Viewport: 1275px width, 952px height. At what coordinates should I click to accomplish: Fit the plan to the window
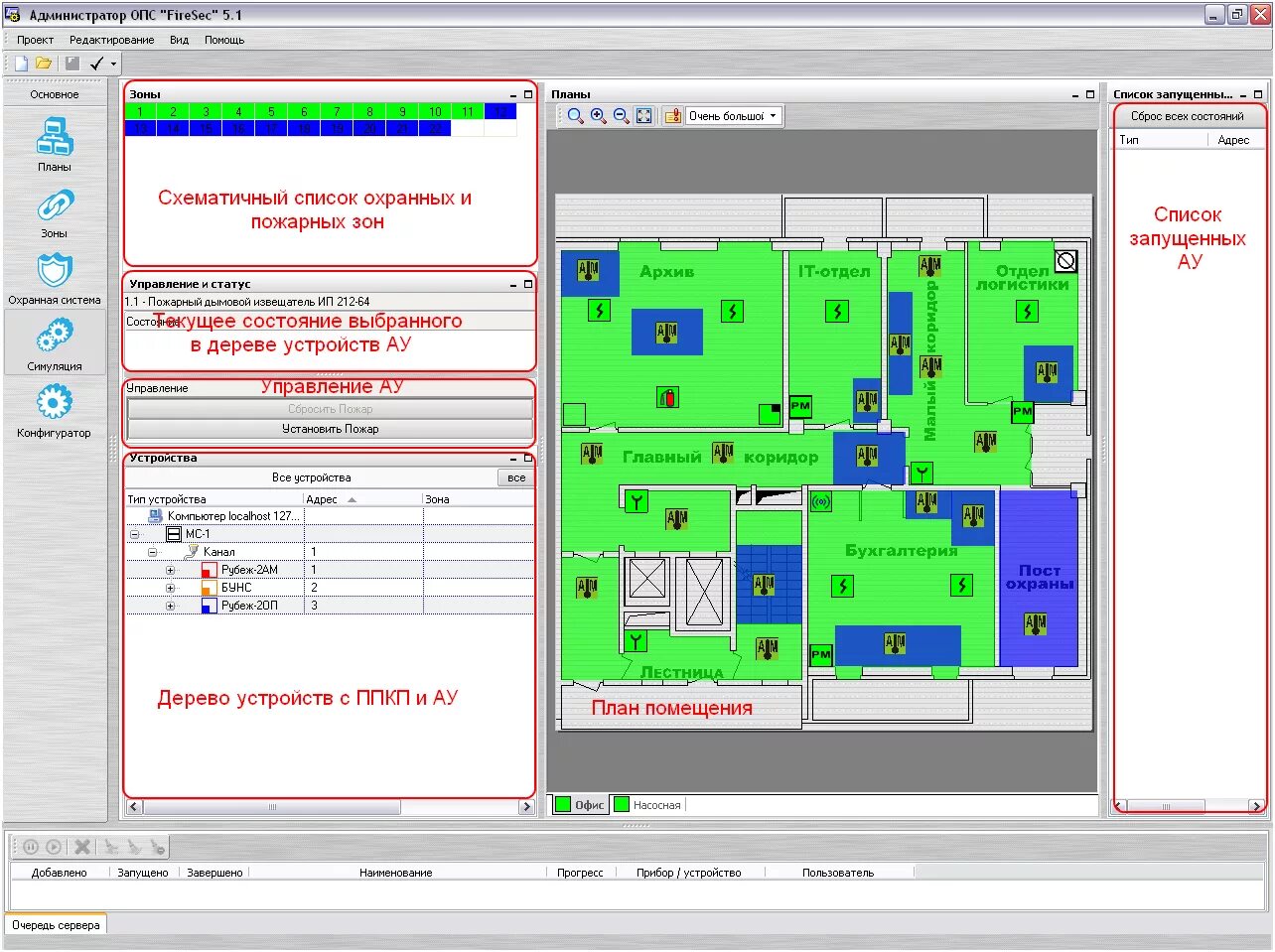tap(644, 116)
